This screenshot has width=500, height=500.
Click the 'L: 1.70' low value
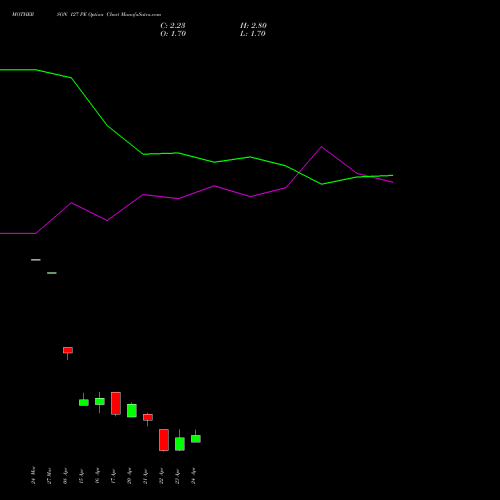click(x=253, y=34)
